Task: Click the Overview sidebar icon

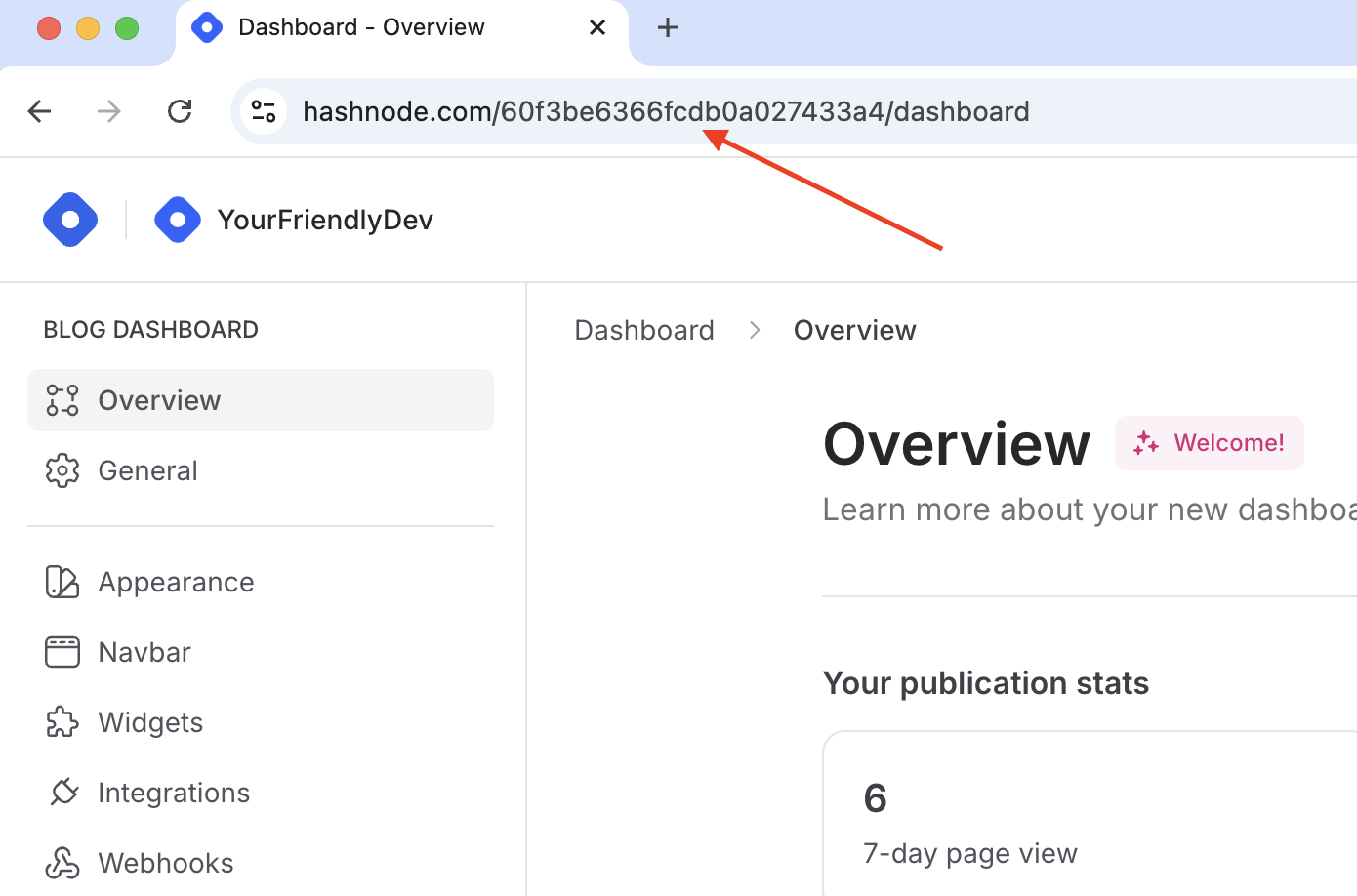Action: 62,400
